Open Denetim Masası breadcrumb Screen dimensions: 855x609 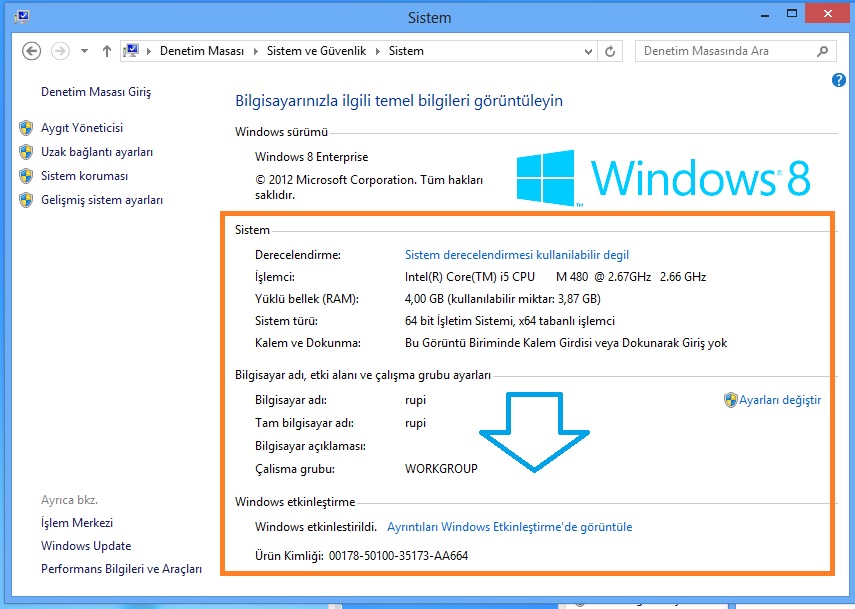pyautogui.click(x=202, y=51)
